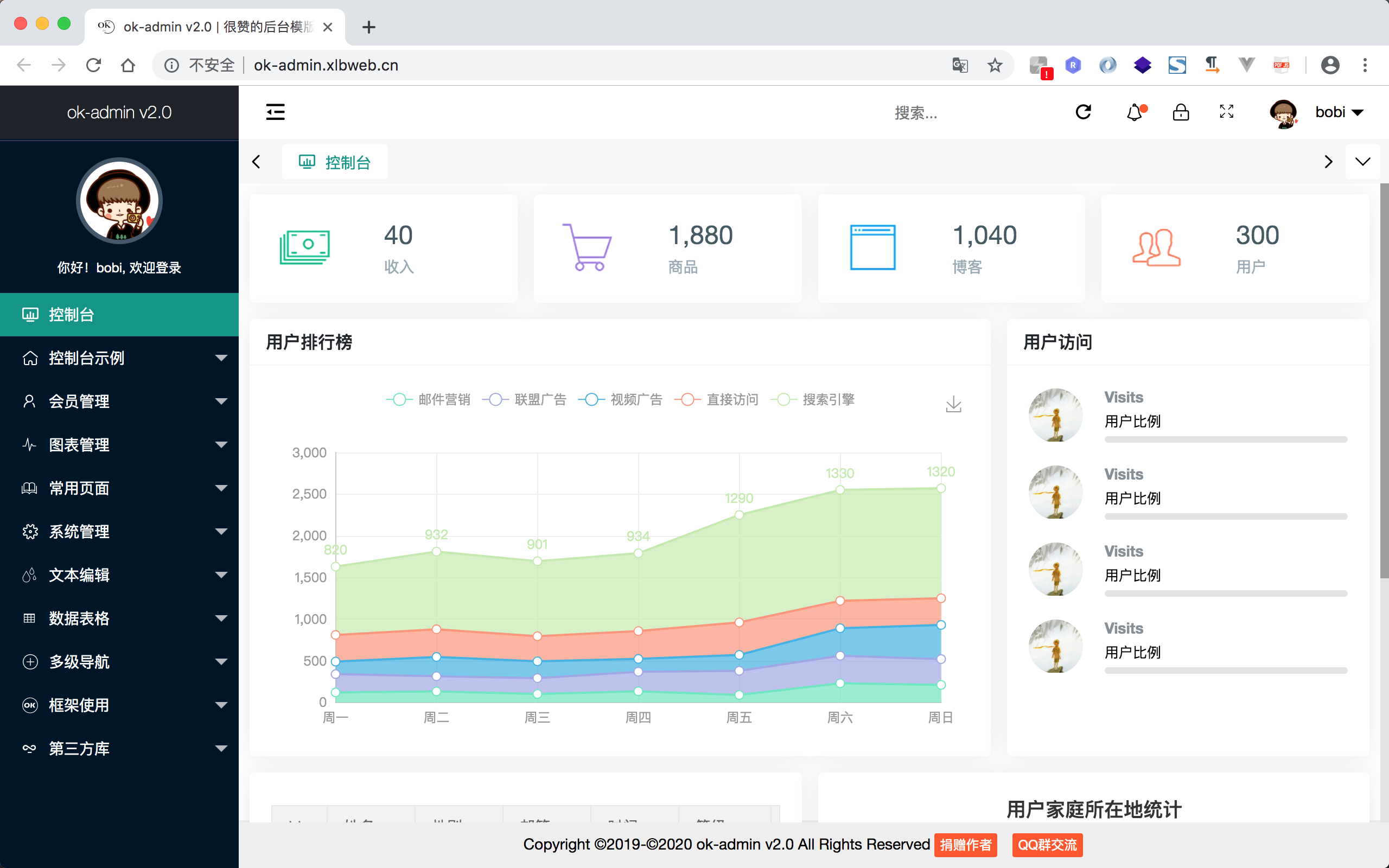Click the page vertical scrollbar
Screen dimensions: 1389x868
pyautogui.click(x=1384, y=381)
